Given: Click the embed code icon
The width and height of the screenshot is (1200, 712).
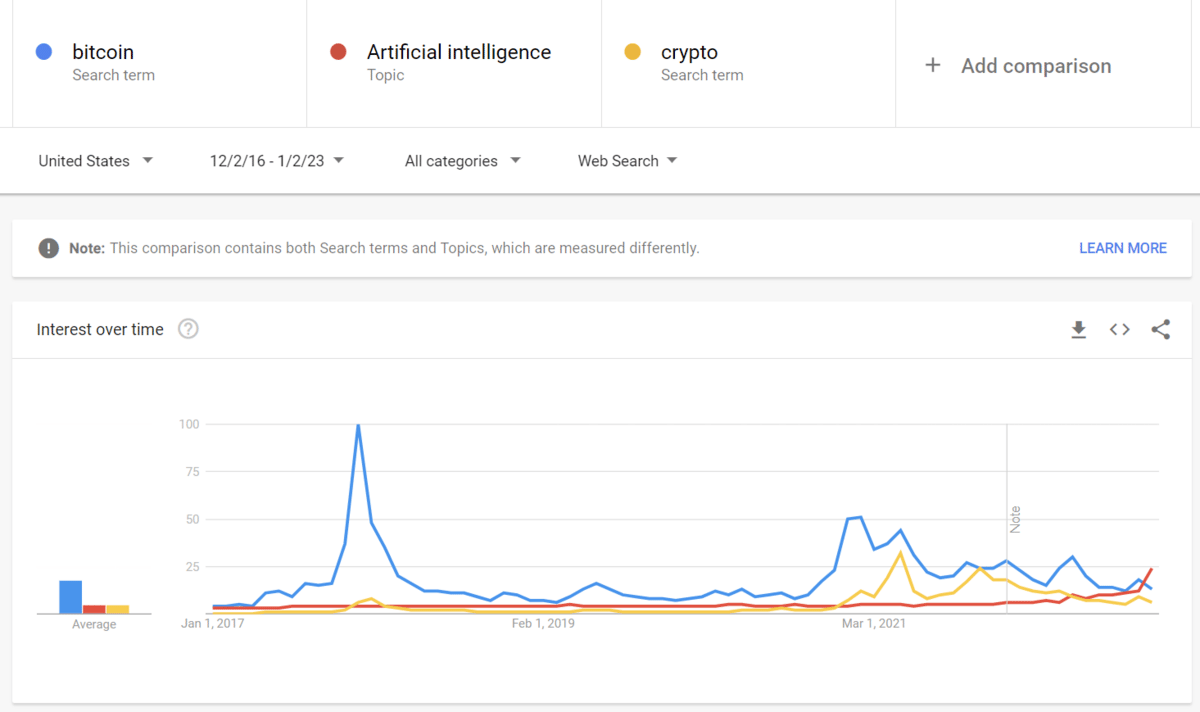Looking at the screenshot, I should pos(1119,330).
